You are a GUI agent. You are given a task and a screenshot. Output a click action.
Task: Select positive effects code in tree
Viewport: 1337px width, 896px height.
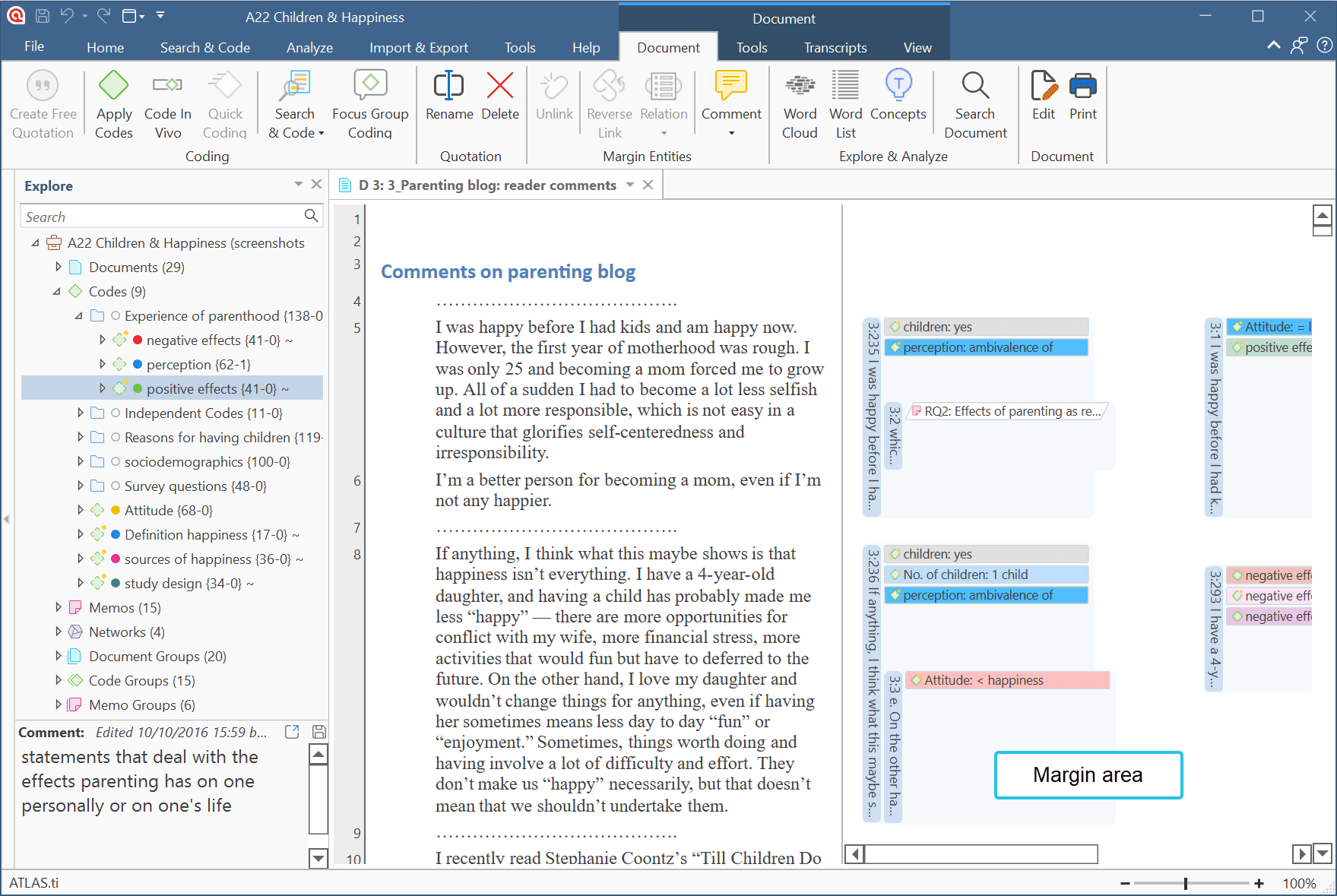click(x=173, y=388)
